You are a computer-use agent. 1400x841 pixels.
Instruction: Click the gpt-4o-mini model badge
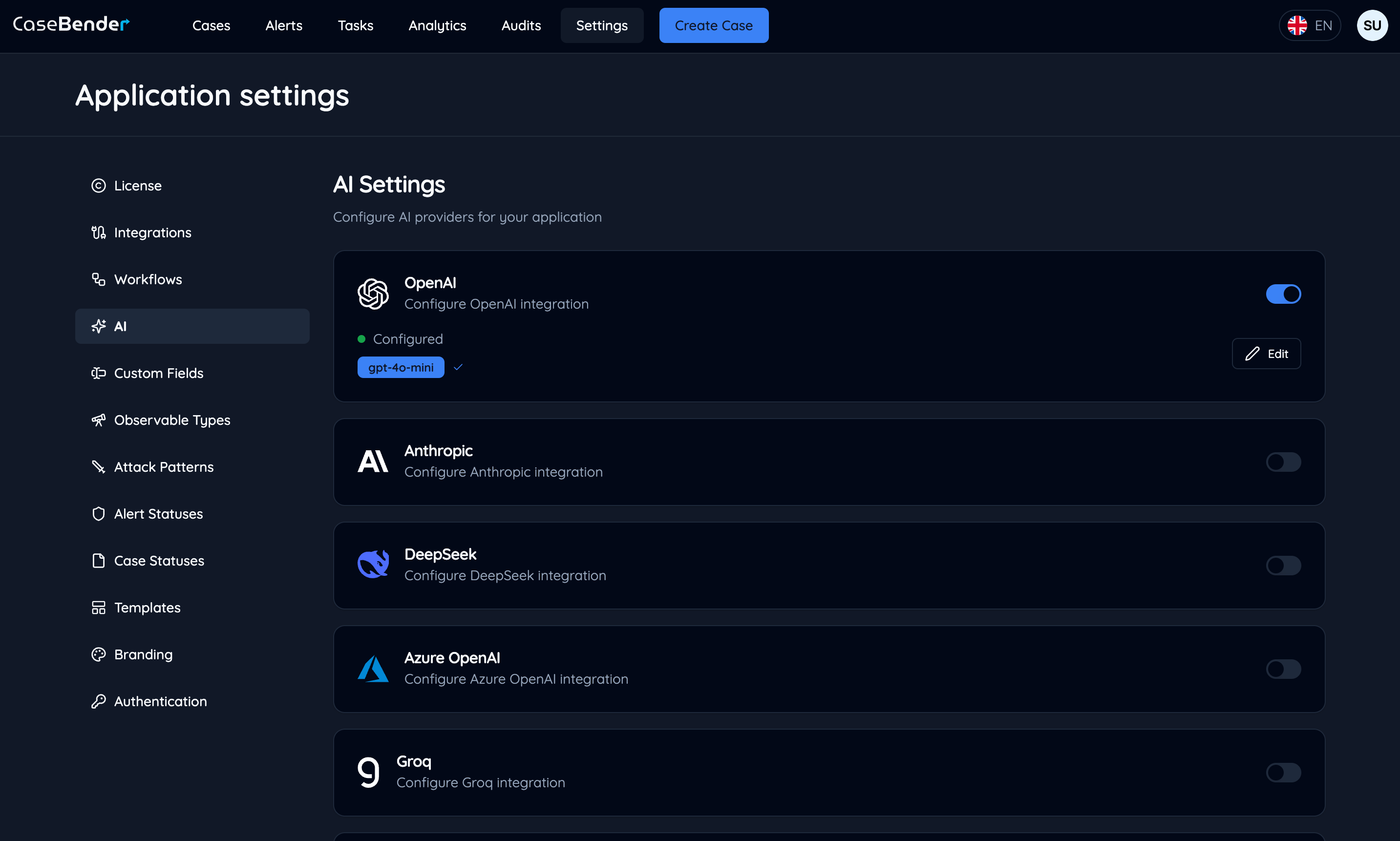[400, 367]
